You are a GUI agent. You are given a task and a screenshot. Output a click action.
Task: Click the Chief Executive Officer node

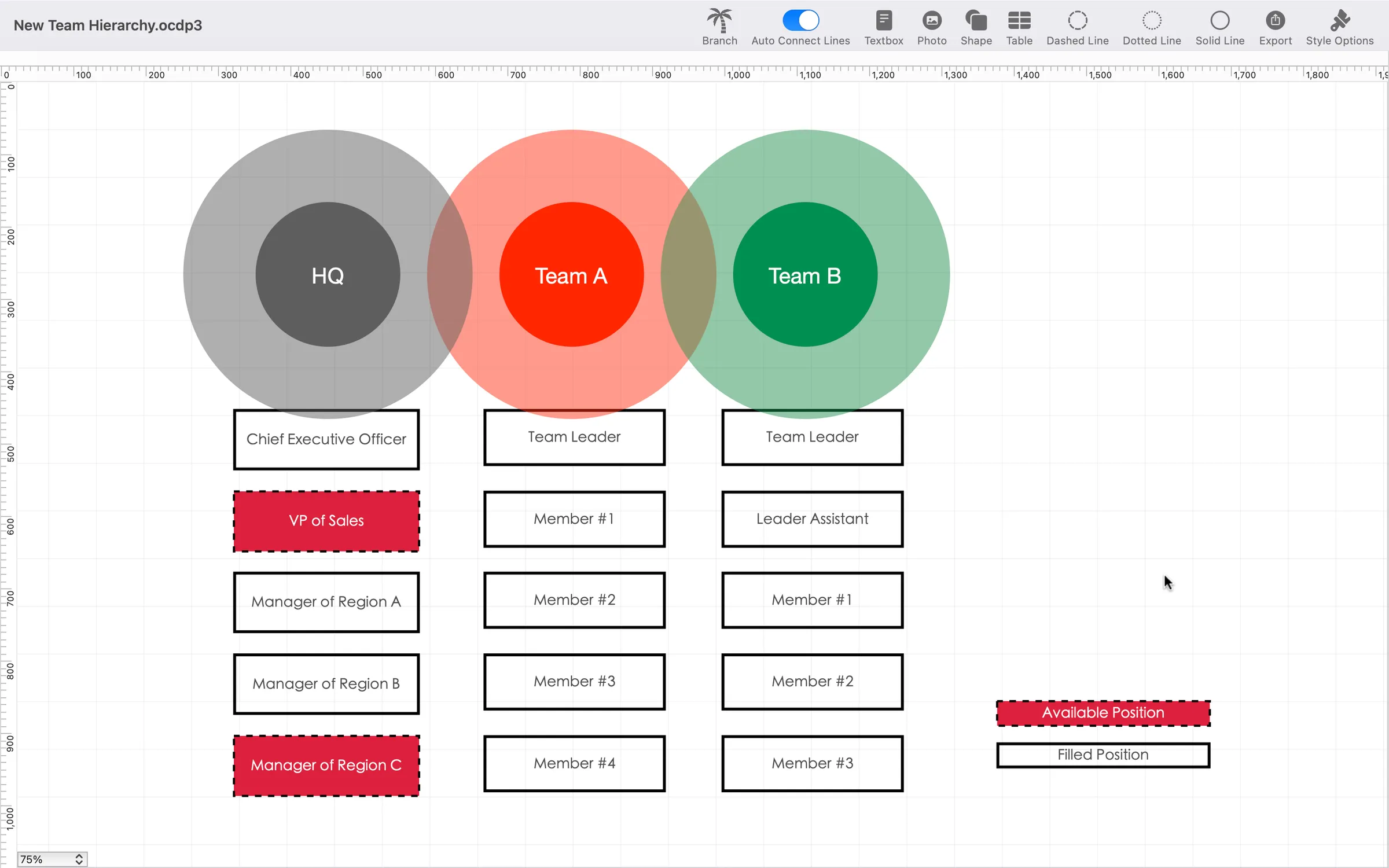click(x=326, y=439)
